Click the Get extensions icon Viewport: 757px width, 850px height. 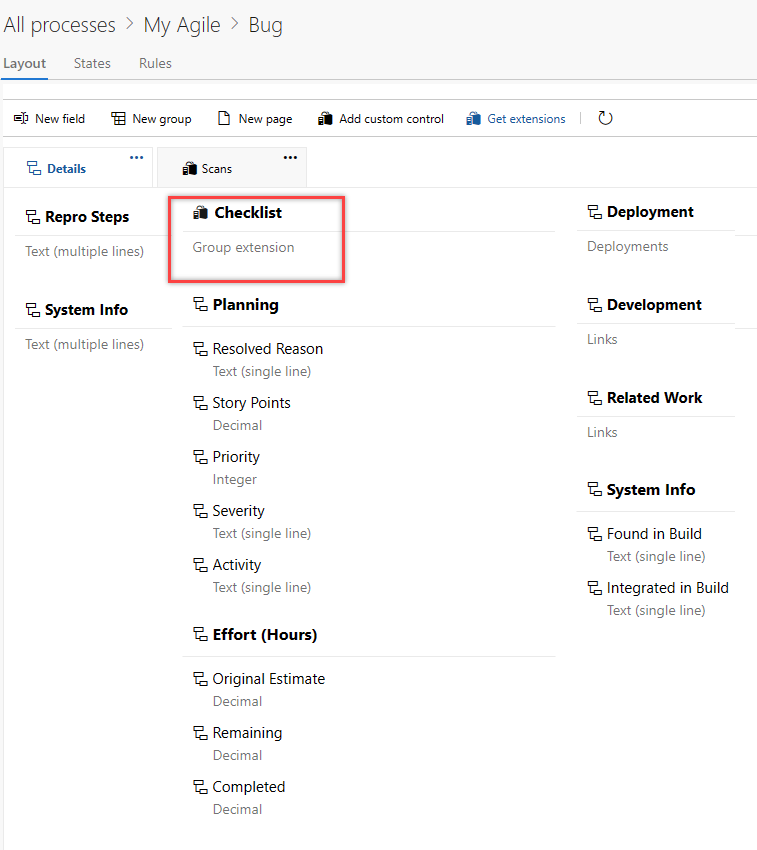tap(473, 117)
